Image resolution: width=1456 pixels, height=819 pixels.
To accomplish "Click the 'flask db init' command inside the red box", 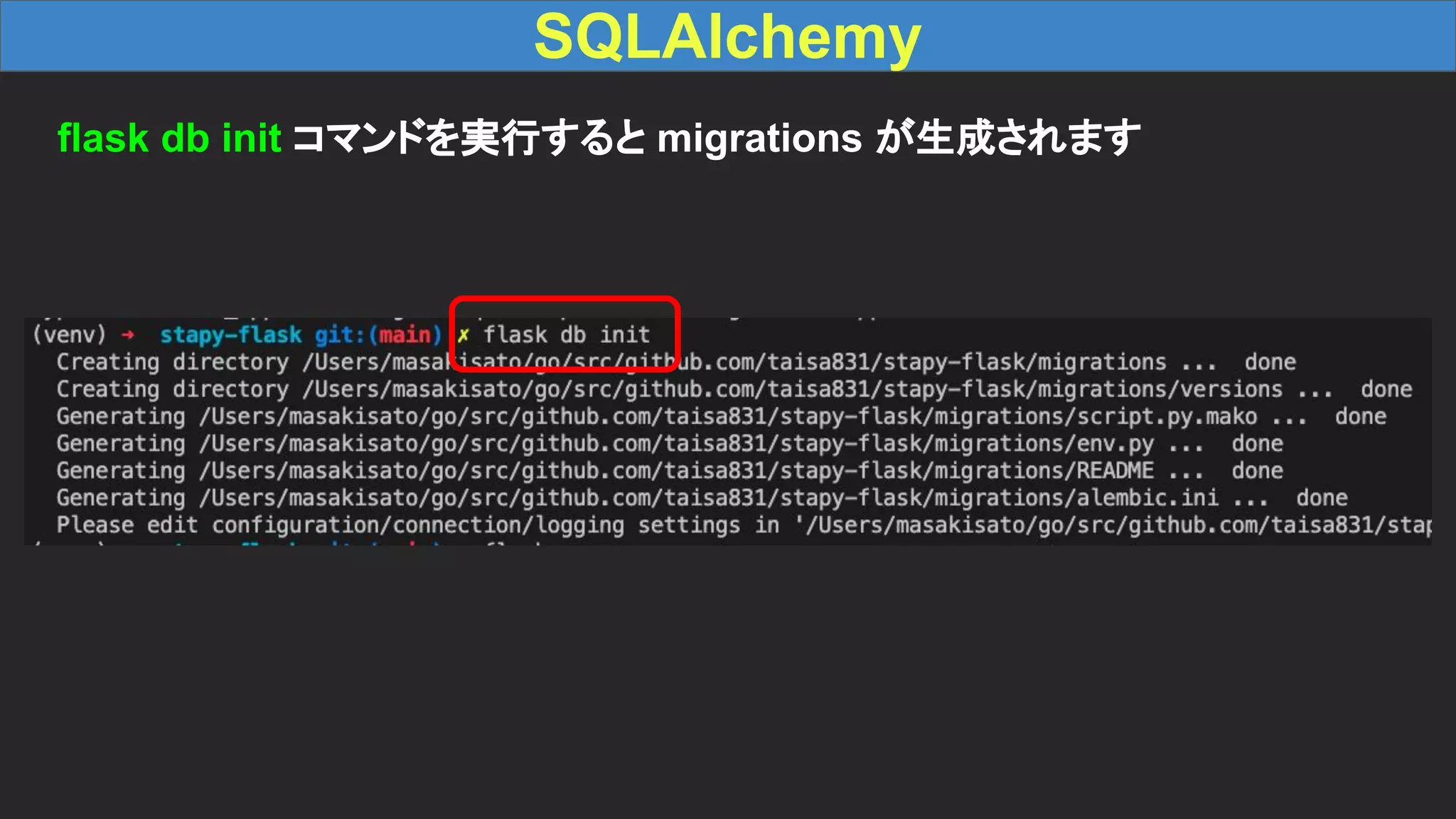I will 567,335.
